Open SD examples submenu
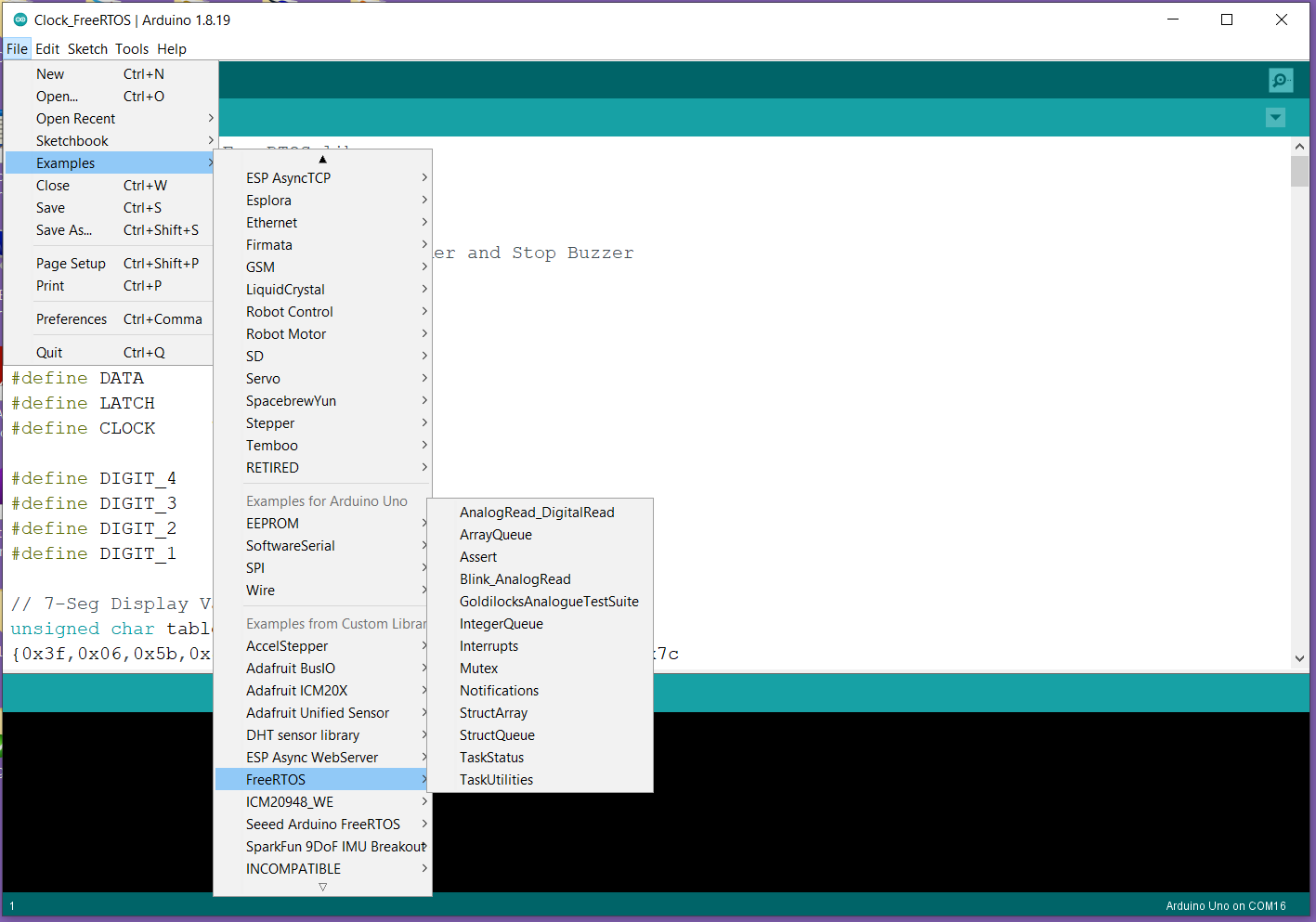 [x=323, y=357]
